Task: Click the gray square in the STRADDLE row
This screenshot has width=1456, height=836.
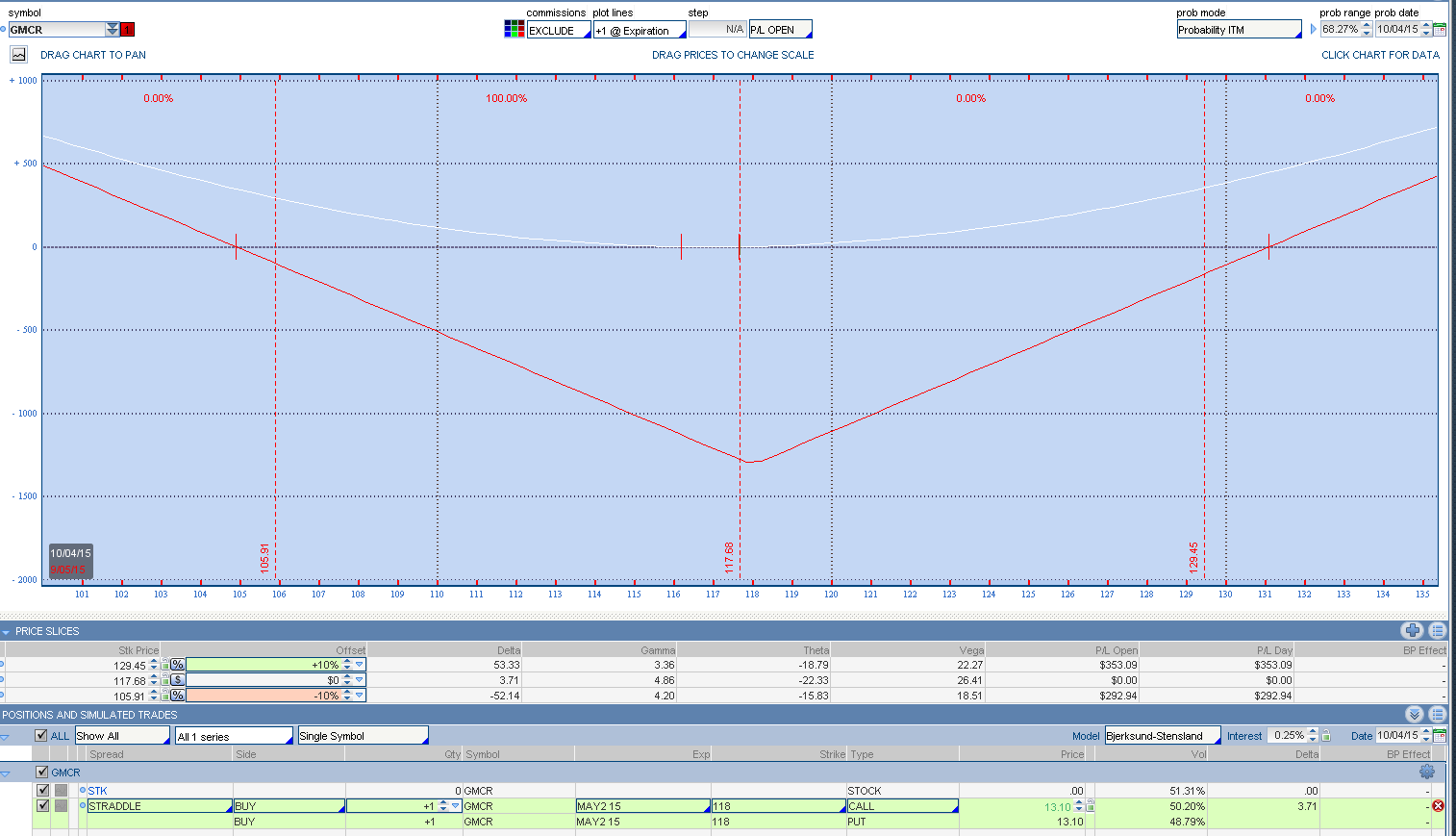Action: 61,806
